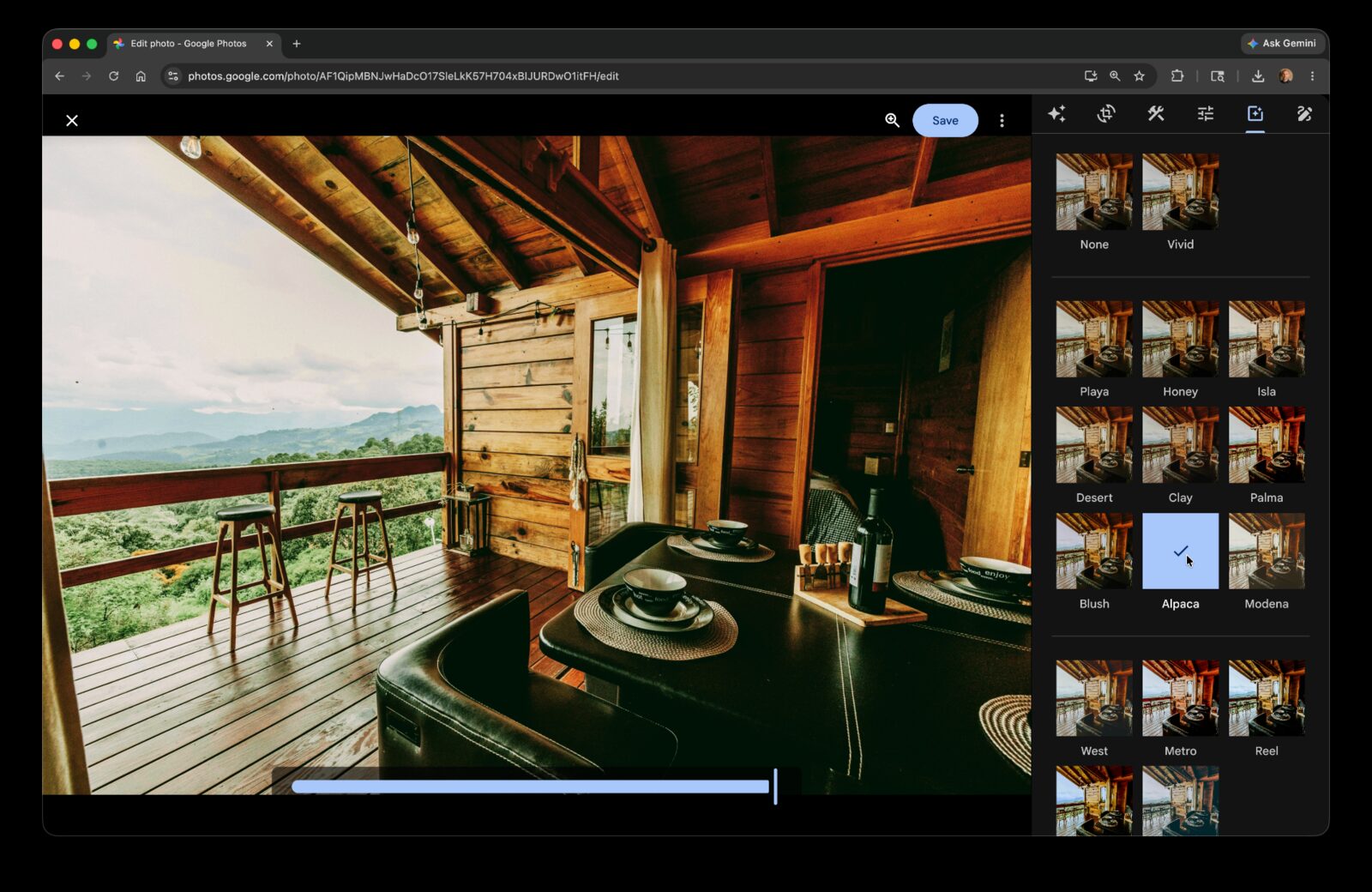Save the edited photo
The height and width of the screenshot is (892, 1372).
point(945,121)
